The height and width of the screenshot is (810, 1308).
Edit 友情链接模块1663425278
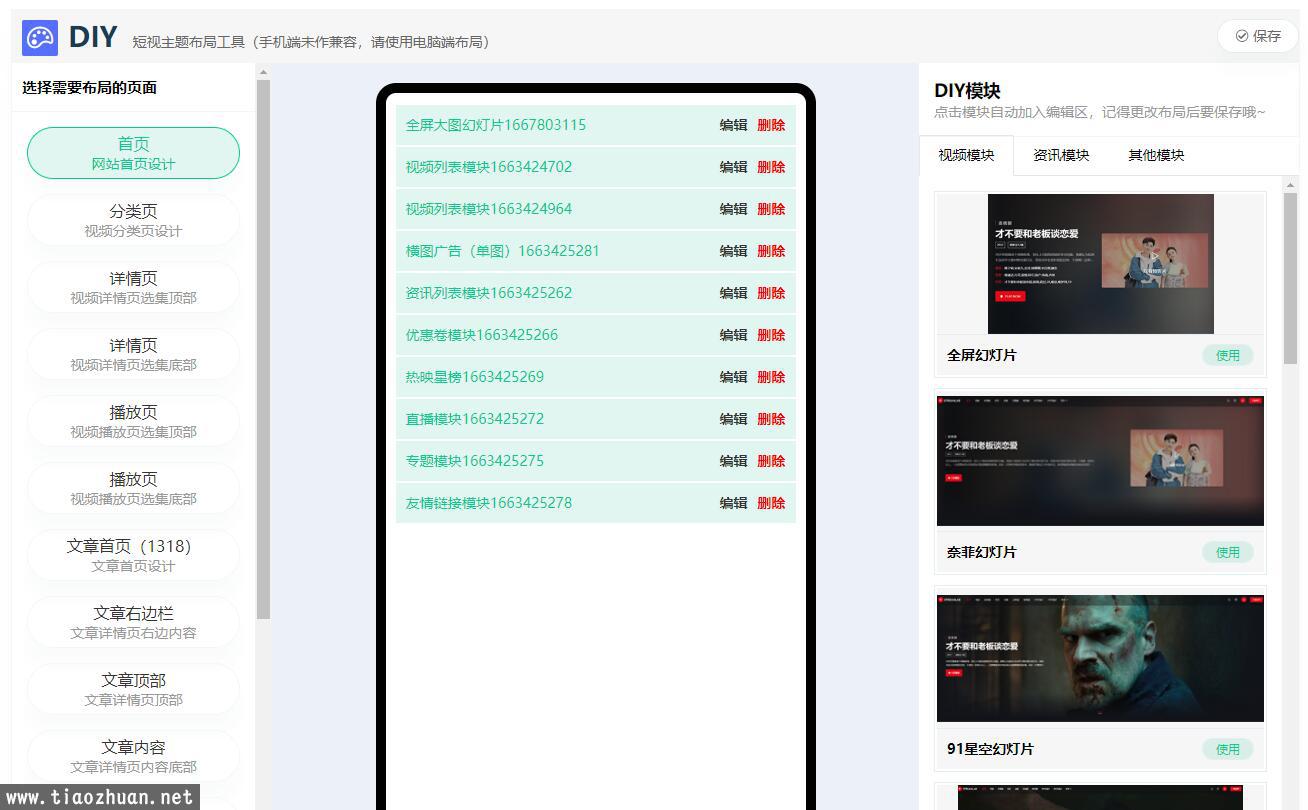[733, 503]
